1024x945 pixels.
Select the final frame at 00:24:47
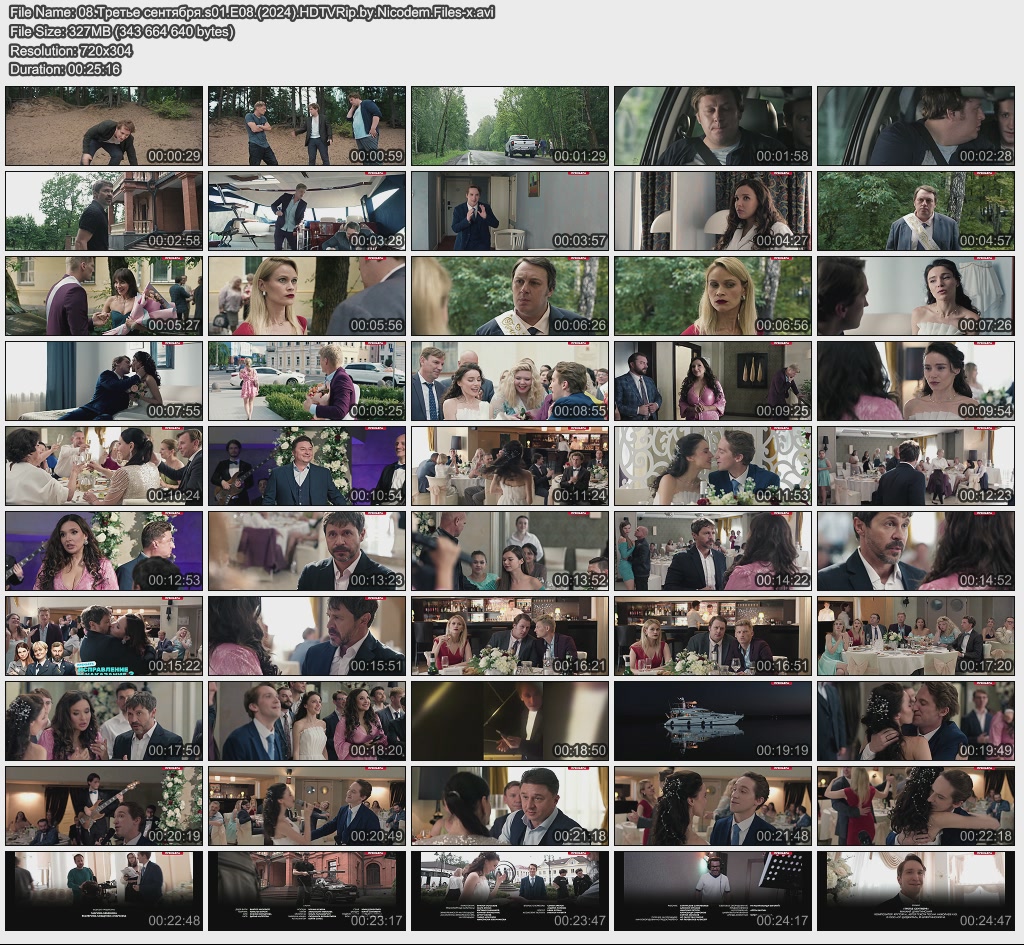pyautogui.click(x=916, y=891)
